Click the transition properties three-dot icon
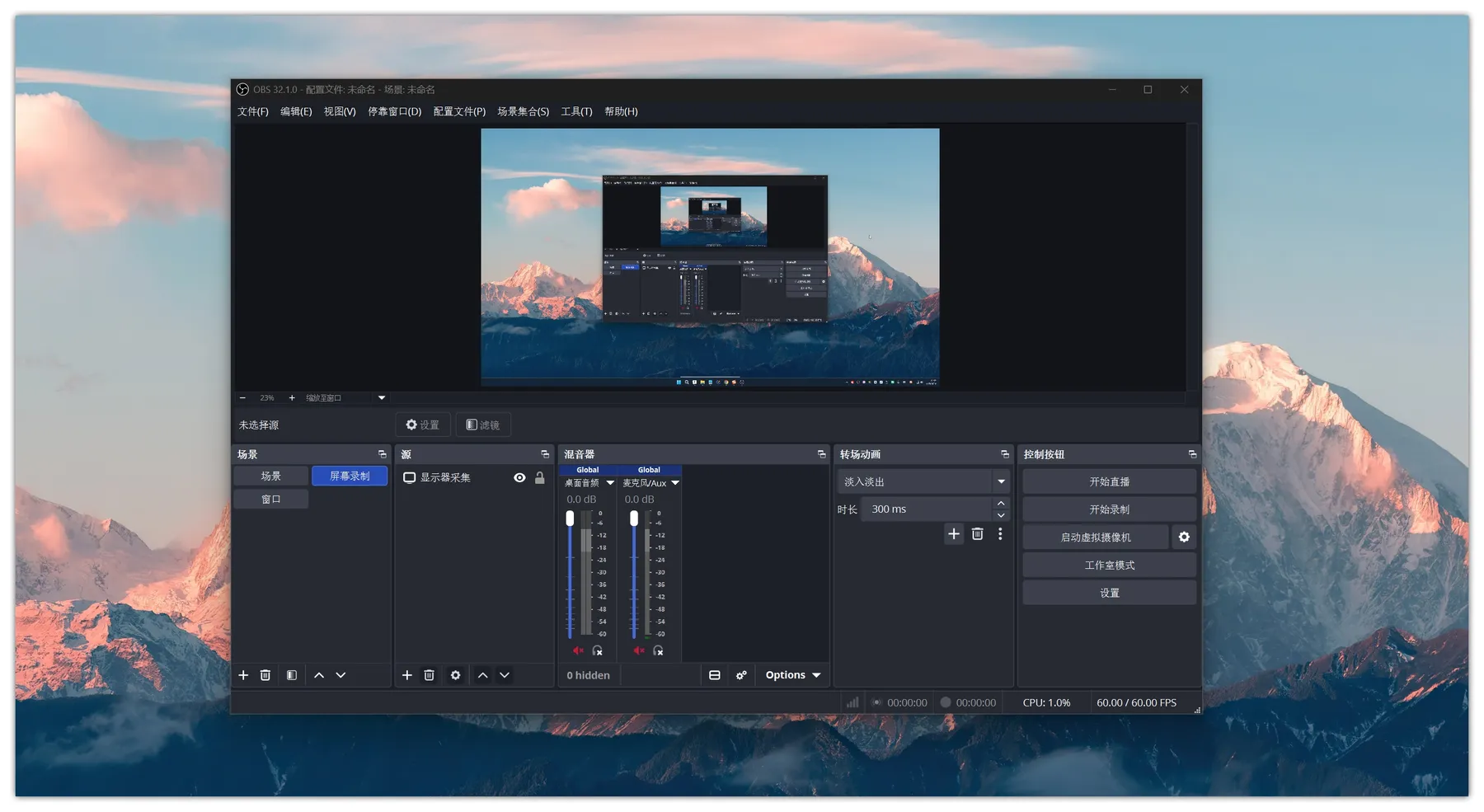 1000,534
